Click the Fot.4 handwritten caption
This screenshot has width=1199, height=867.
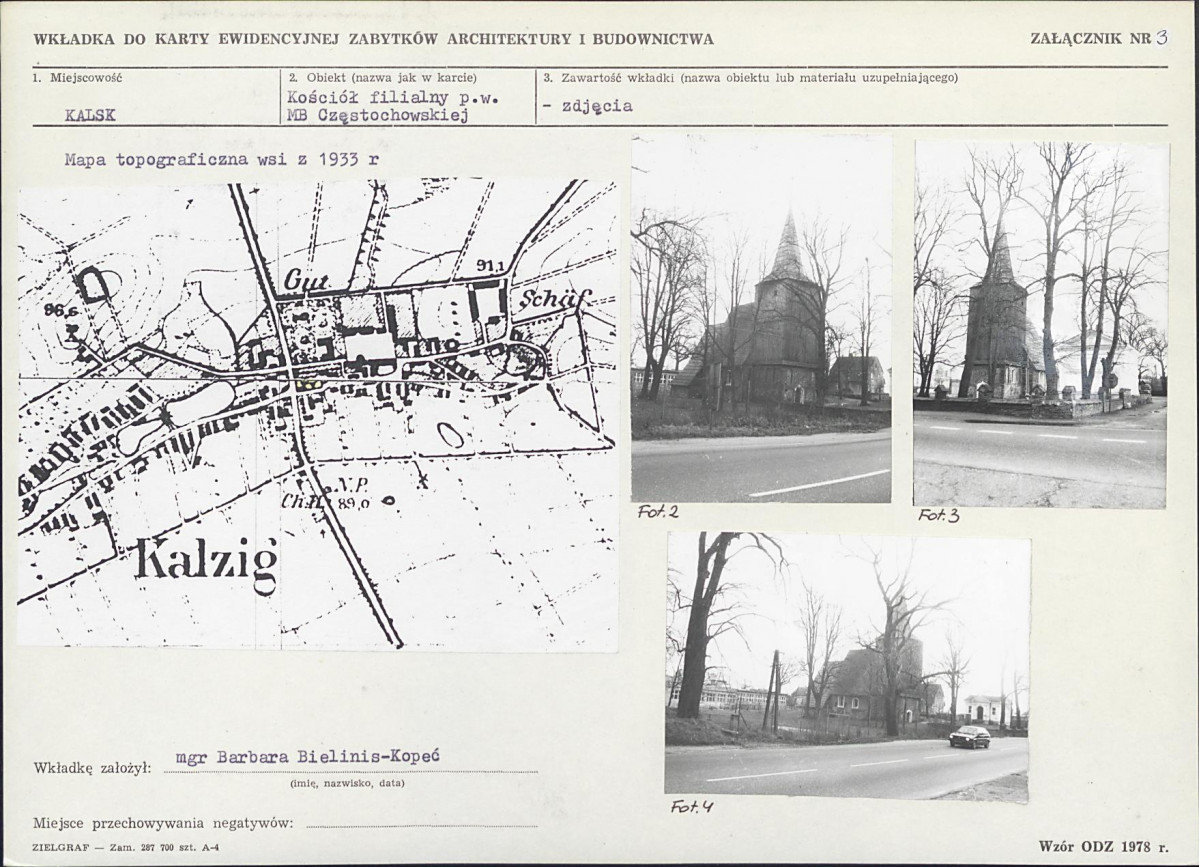pyautogui.click(x=692, y=807)
